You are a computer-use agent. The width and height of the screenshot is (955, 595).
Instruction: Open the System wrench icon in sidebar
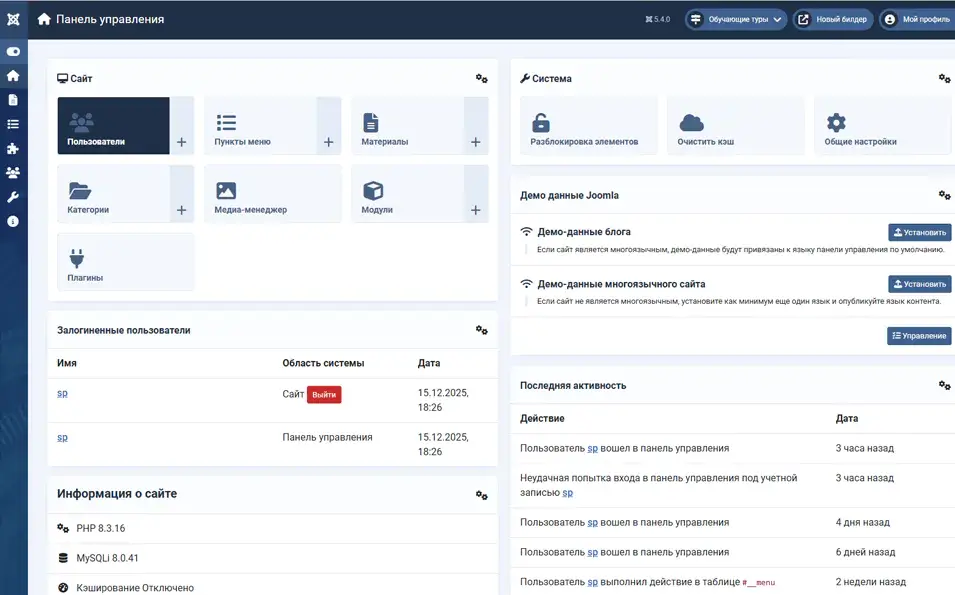point(13,197)
